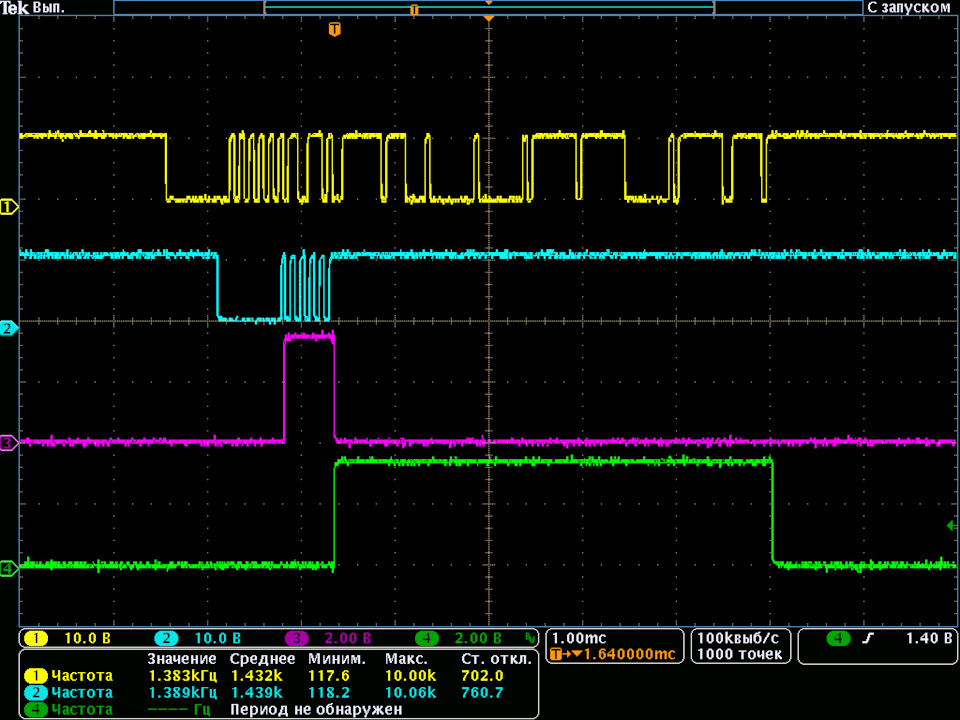Click the channel 1 yellow ground marker
Image resolution: width=960 pixels, height=720 pixels.
[9, 207]
